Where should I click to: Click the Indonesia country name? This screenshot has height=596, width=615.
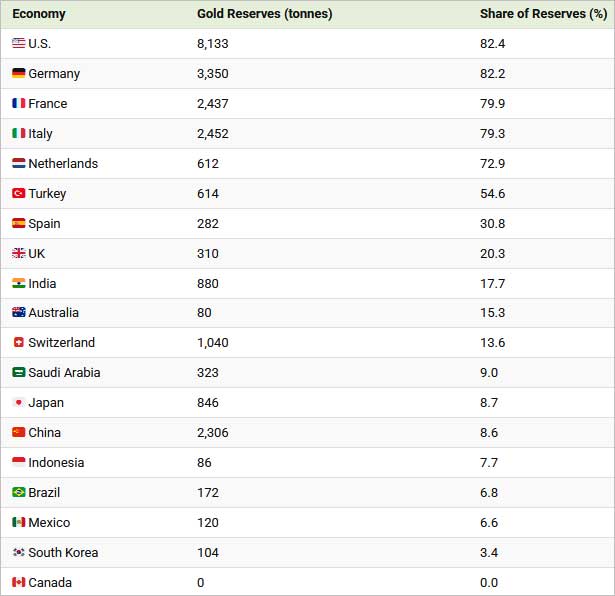56,463
